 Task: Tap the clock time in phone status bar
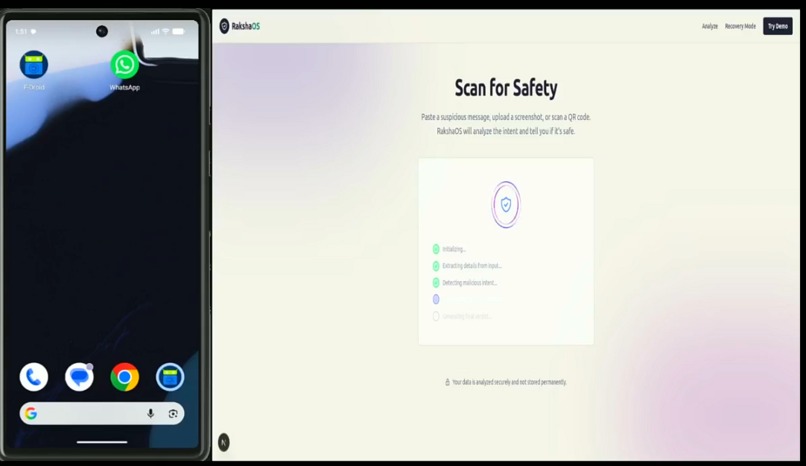pos(21,32)
